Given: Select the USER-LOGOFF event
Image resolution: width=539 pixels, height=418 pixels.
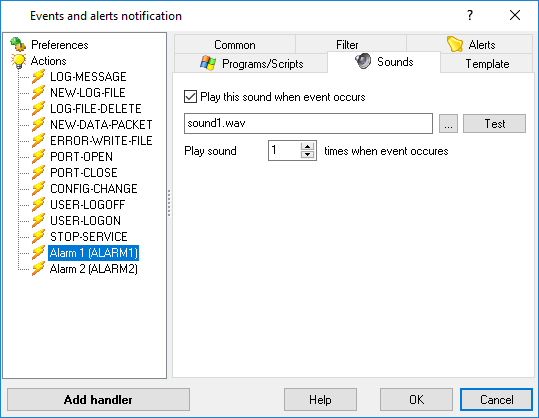Looking at the screenshot, I should pos(87,205).
